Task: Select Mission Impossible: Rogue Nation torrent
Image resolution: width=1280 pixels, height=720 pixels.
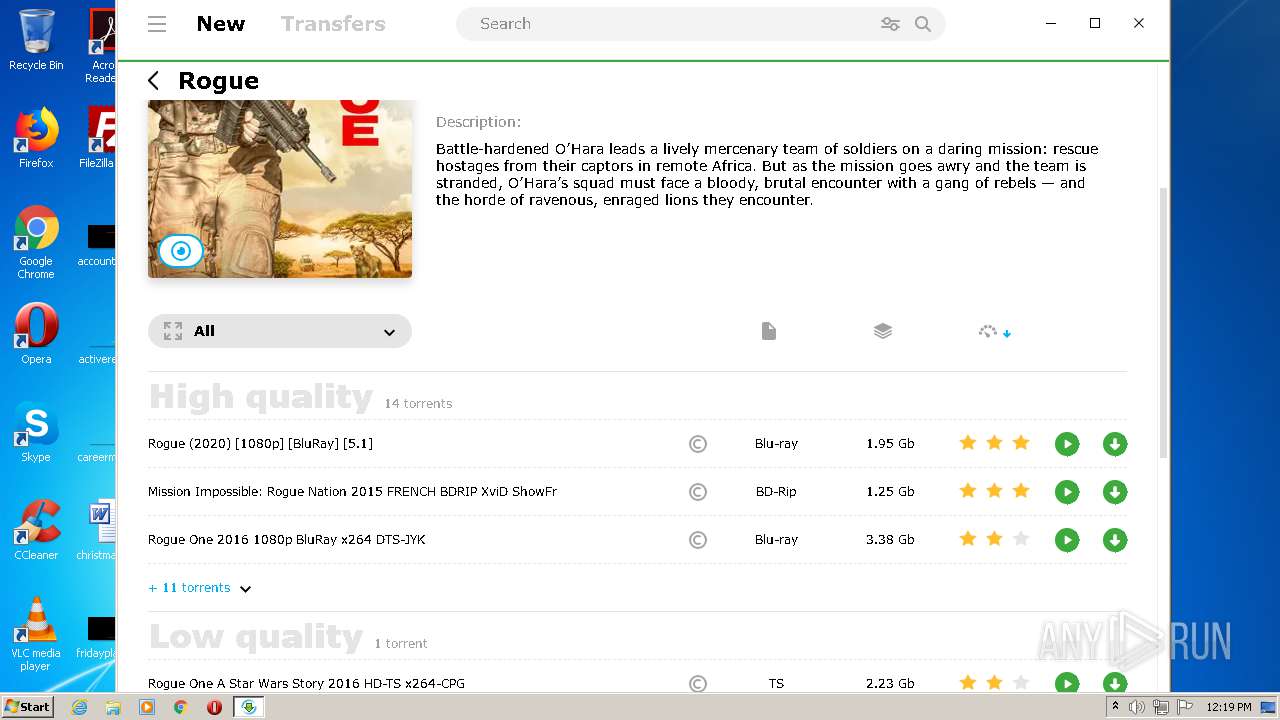Action: 352,491
